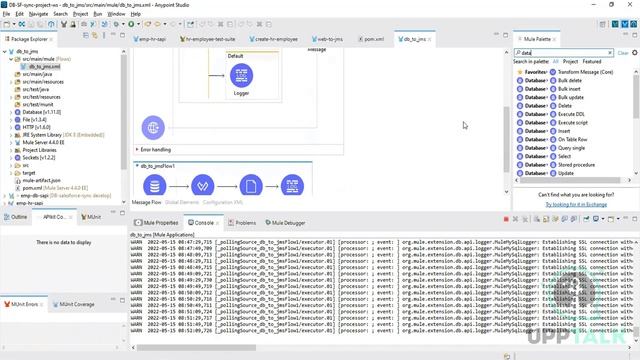
Task: Click the Mule Palette search field
Action: tap(563, 53)
